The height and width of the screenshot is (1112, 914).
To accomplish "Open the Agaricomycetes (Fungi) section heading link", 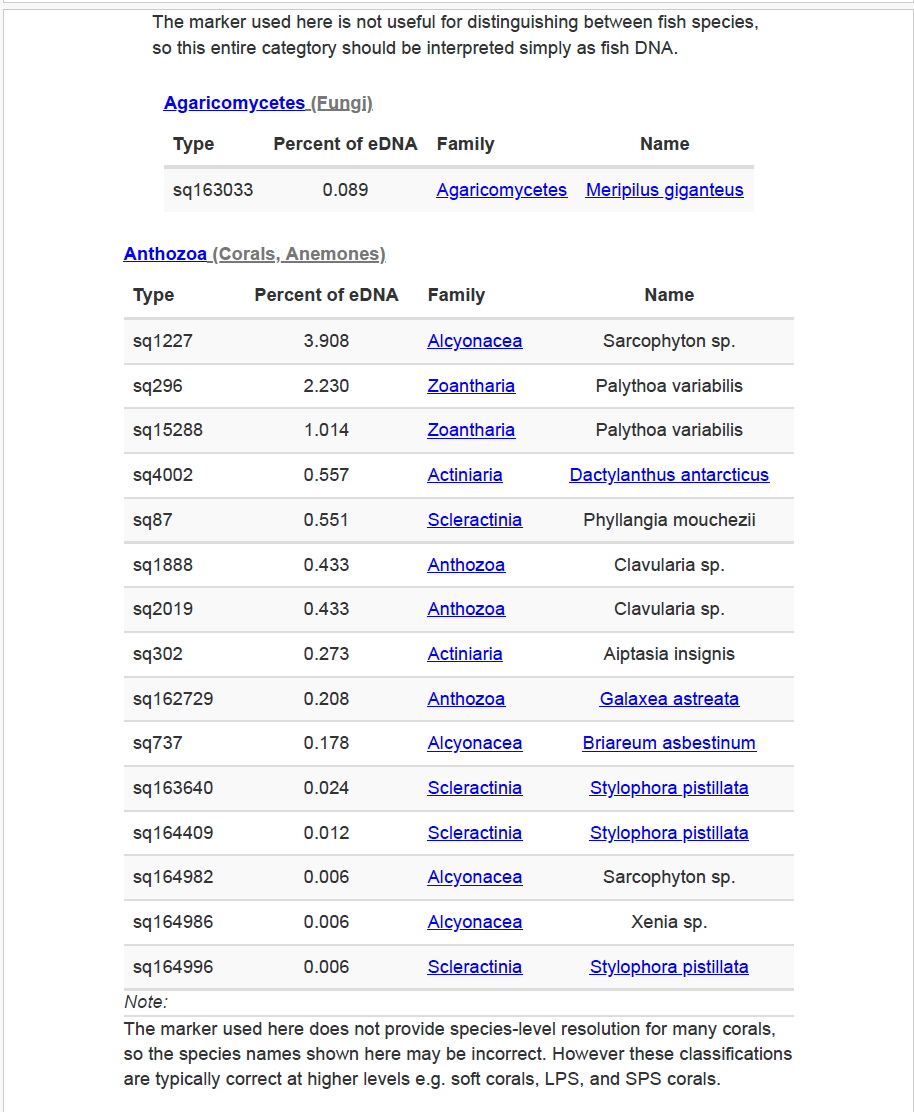I will [268, 104].
